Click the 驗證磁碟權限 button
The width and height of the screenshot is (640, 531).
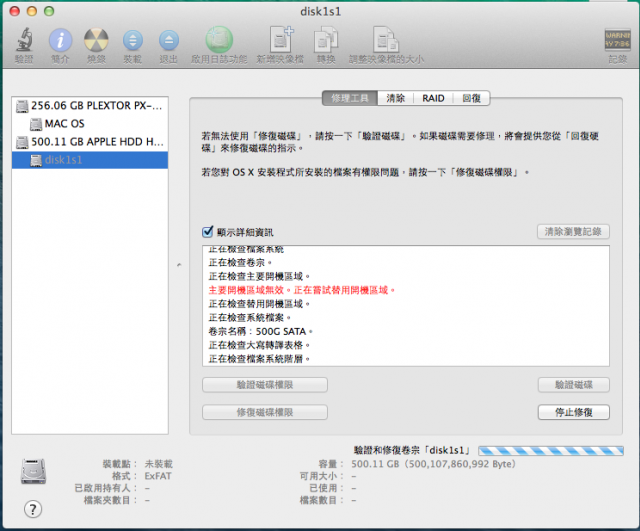pos(265,385)
